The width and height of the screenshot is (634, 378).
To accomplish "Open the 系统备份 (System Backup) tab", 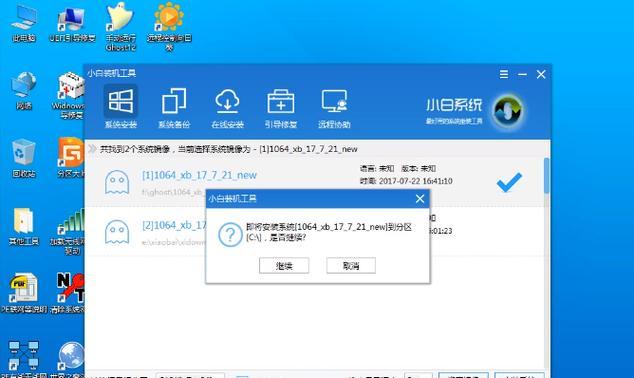I will (x=174, y=108).
